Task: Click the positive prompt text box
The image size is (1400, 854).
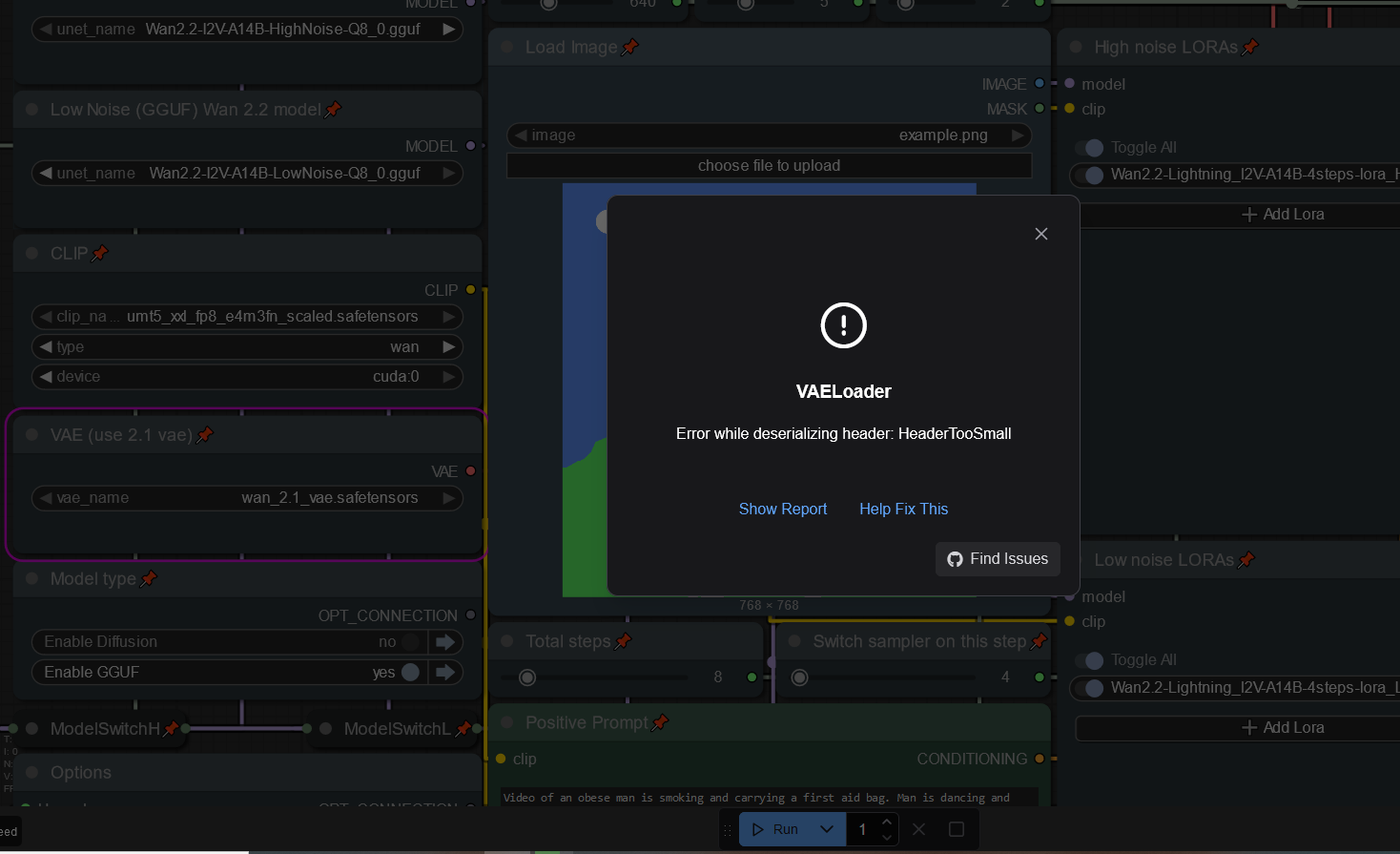Action: pyautogui.click(x=769, y=798)
